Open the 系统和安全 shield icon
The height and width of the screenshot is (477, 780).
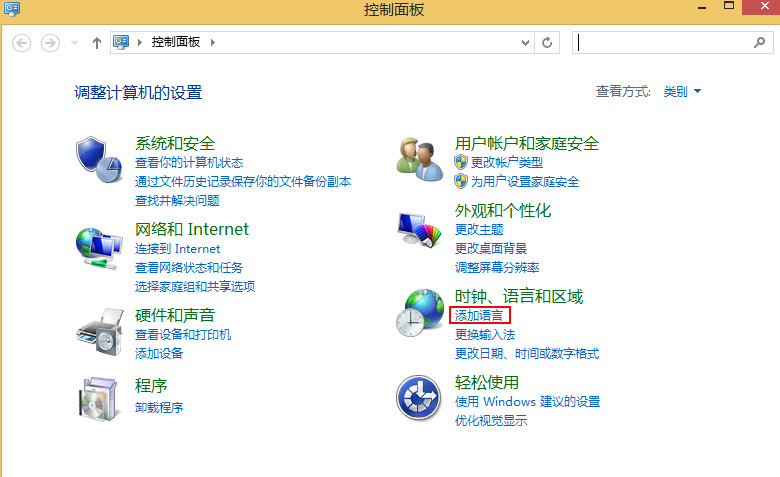(99, 160)
